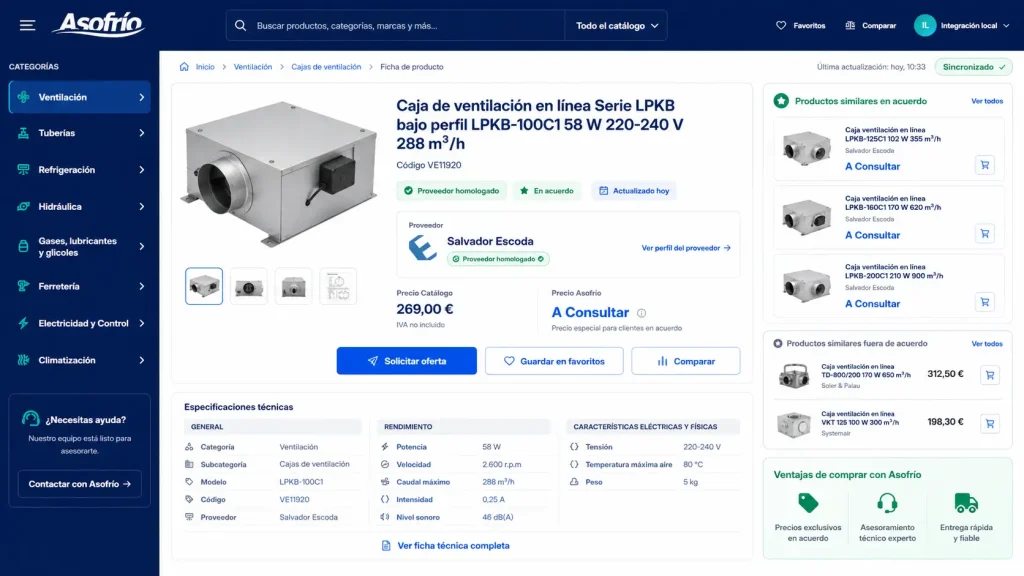Select Ferretería category in sidebar
The height and width of the screenshot is (576, 1024).
tap(80, 286)
